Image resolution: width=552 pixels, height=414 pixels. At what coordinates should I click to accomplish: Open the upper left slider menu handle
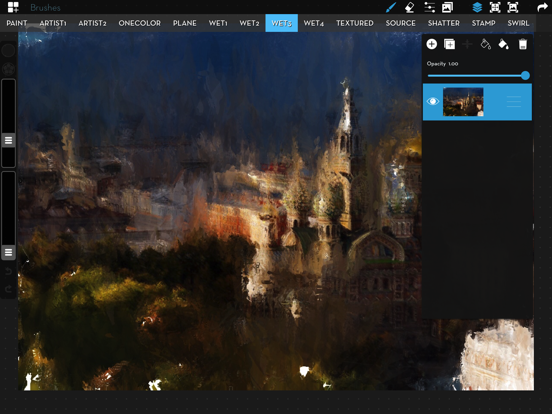(8, 140)
